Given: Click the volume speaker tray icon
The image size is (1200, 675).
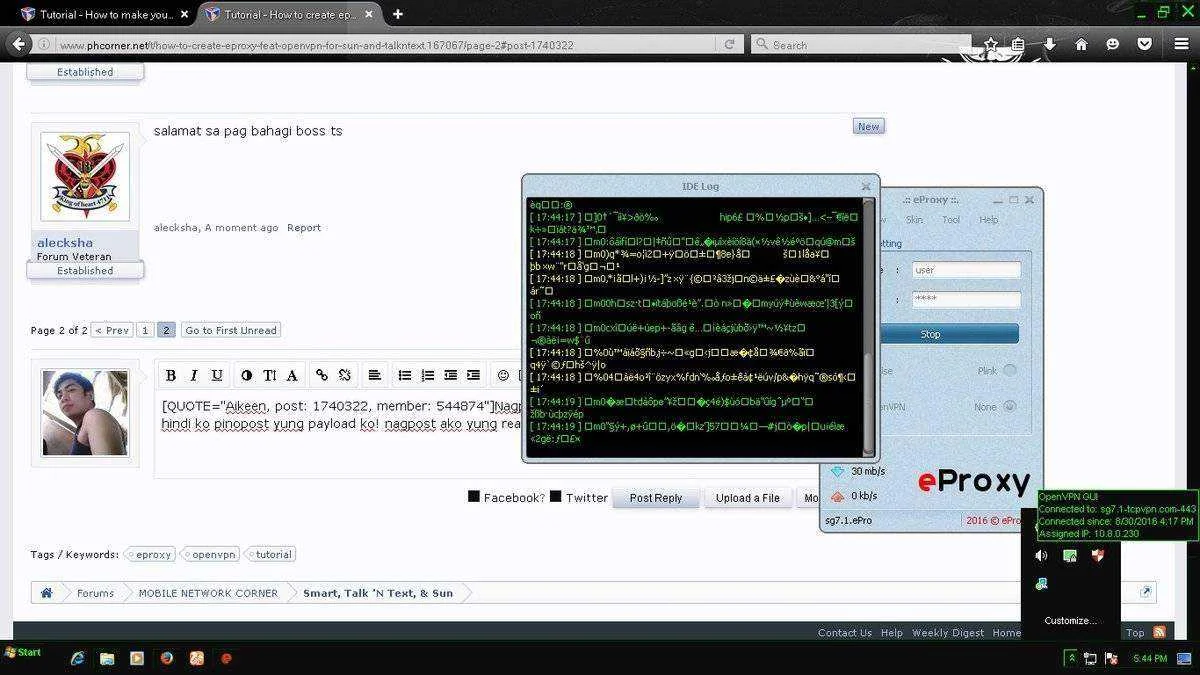Looking at the screenshot, I should 1041,555.
